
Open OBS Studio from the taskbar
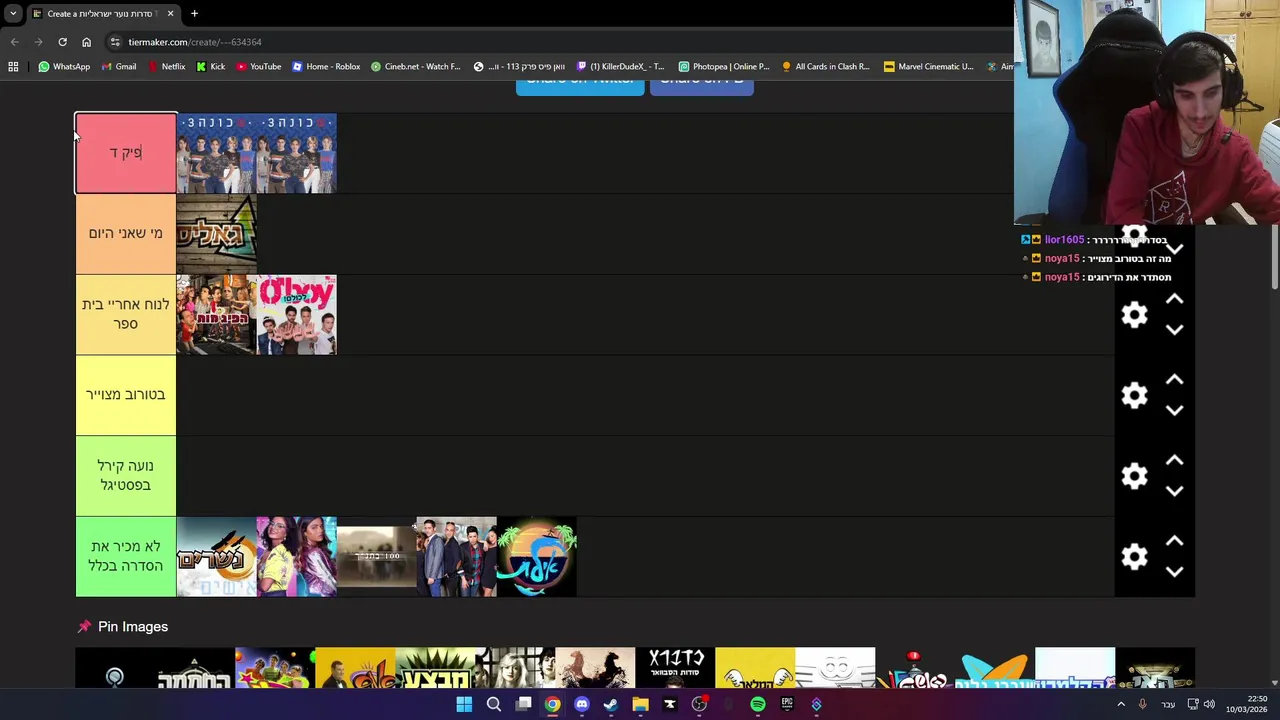(x=699, y=705)
